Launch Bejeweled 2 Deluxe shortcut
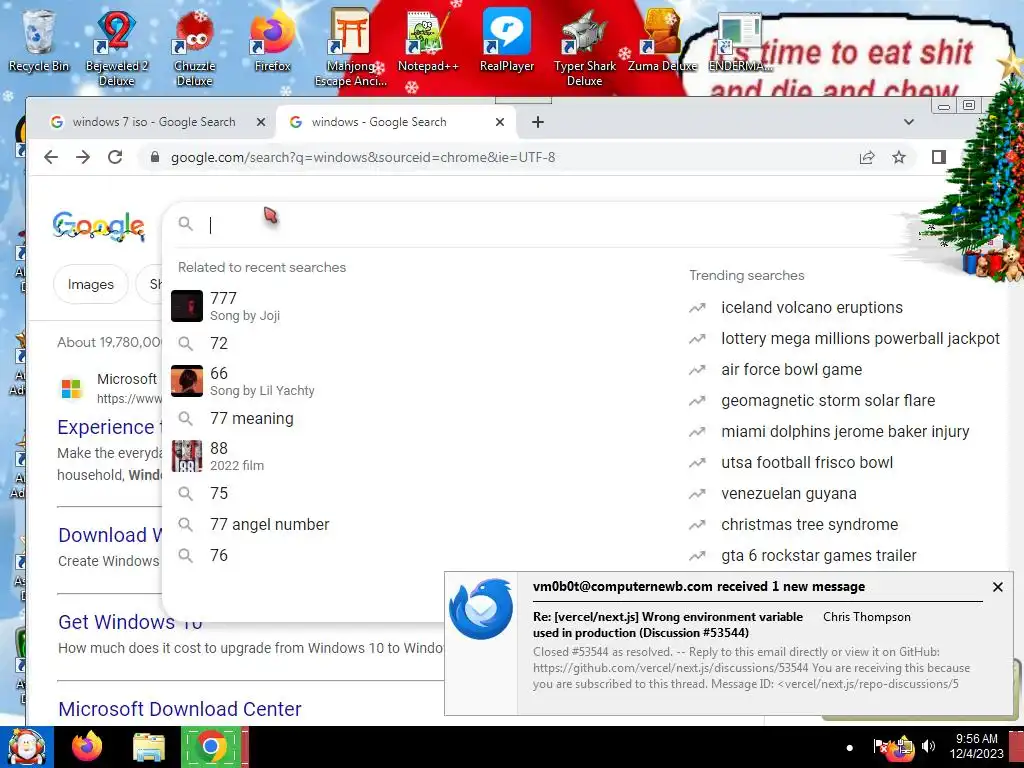Viewport: 1024px width, 768px height. tap(116, 47)
